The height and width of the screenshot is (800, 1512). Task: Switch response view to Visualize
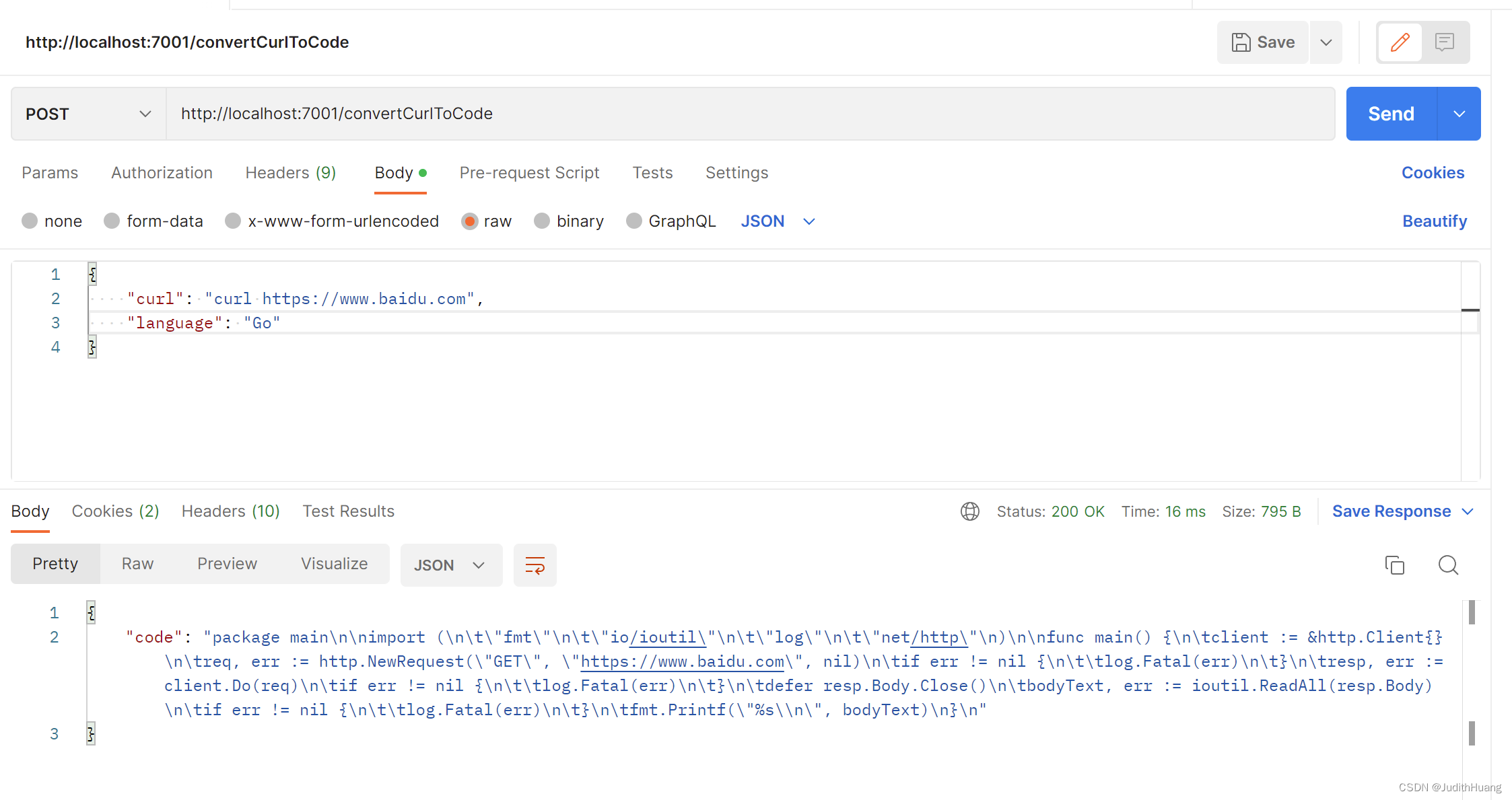click(x=334, y=564)
